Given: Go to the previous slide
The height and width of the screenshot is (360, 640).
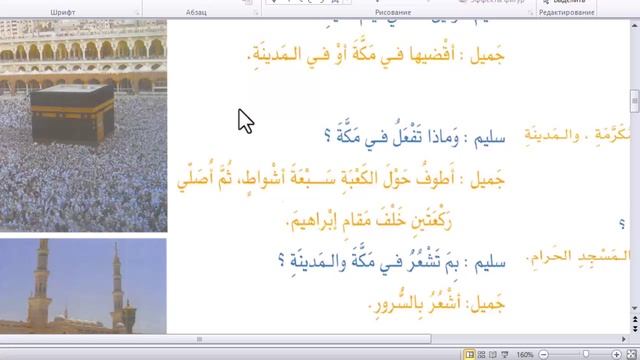Looking at the screenshot, I should click(x=635, y=319).
